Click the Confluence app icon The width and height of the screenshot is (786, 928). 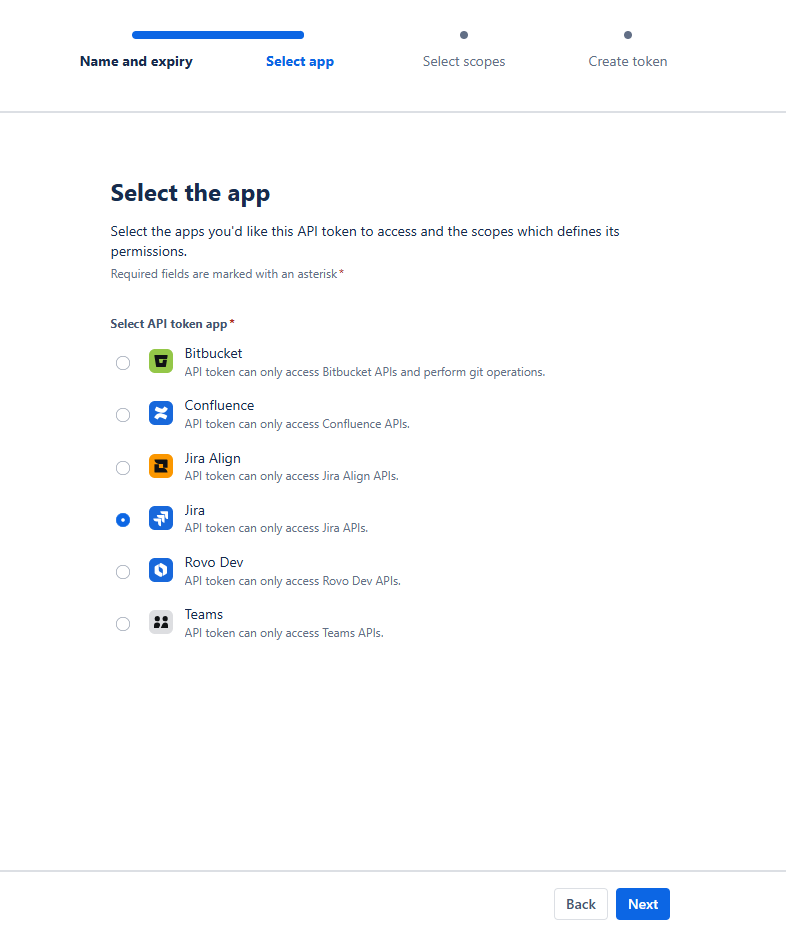tap(161, 414)
